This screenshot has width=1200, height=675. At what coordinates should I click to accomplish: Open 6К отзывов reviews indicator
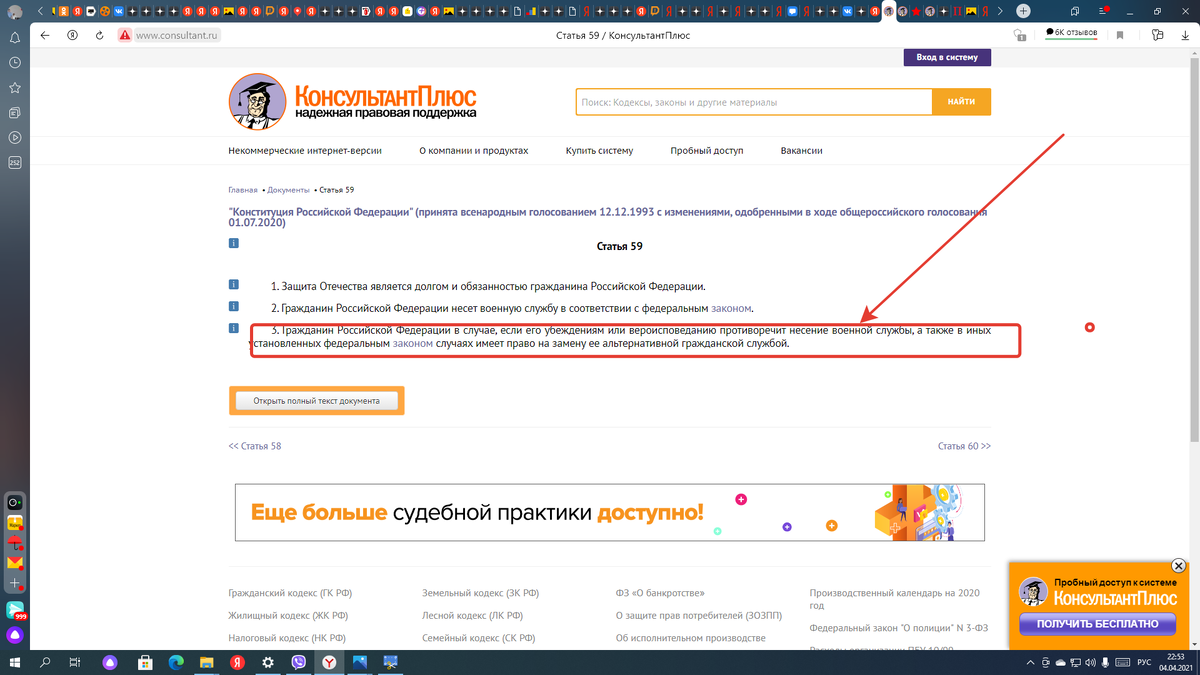1071,33
